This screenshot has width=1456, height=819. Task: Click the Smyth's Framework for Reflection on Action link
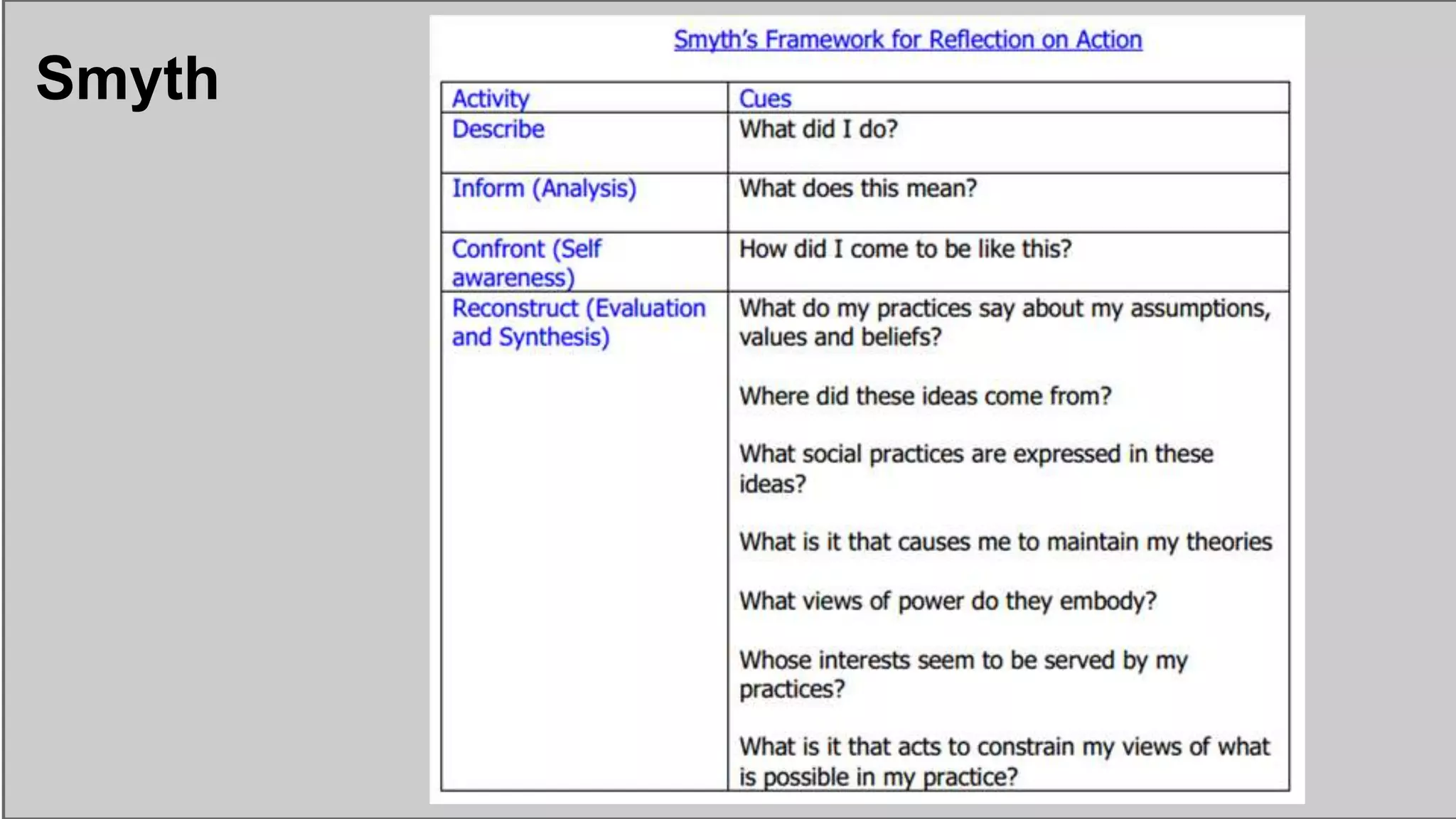pos(908,40)
